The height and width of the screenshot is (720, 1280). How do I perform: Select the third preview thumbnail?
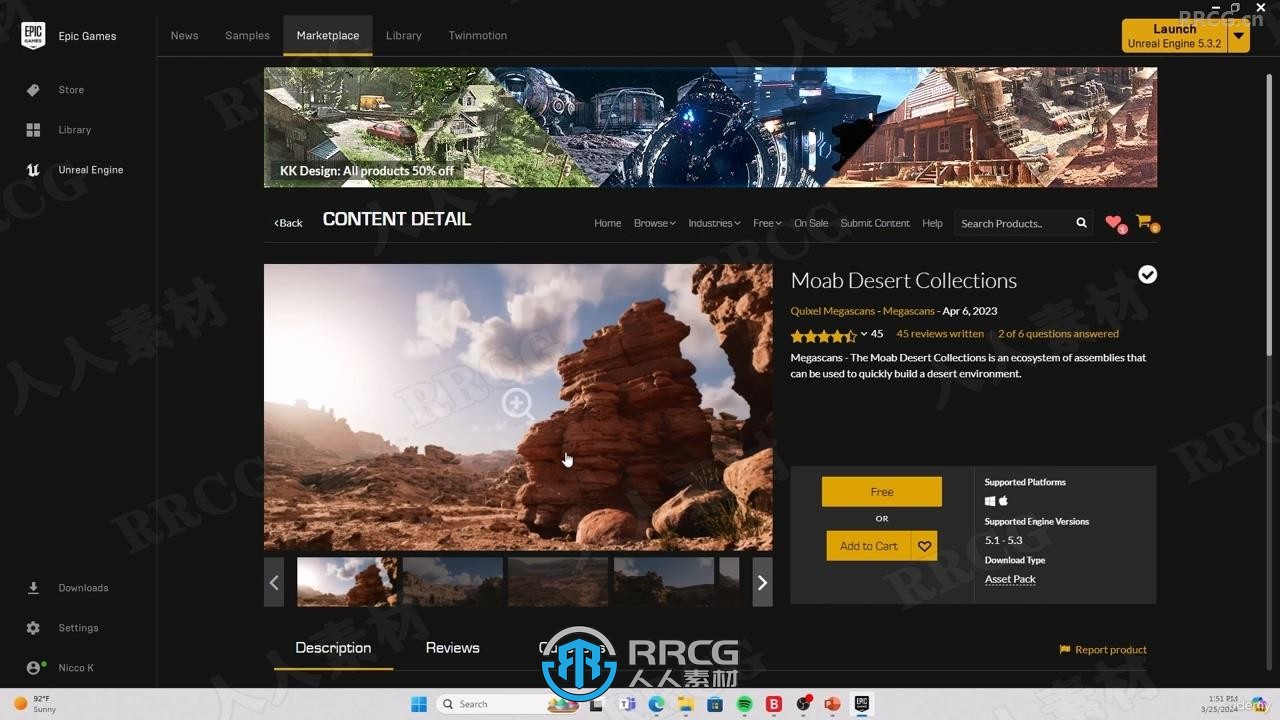tap(558, 582)
